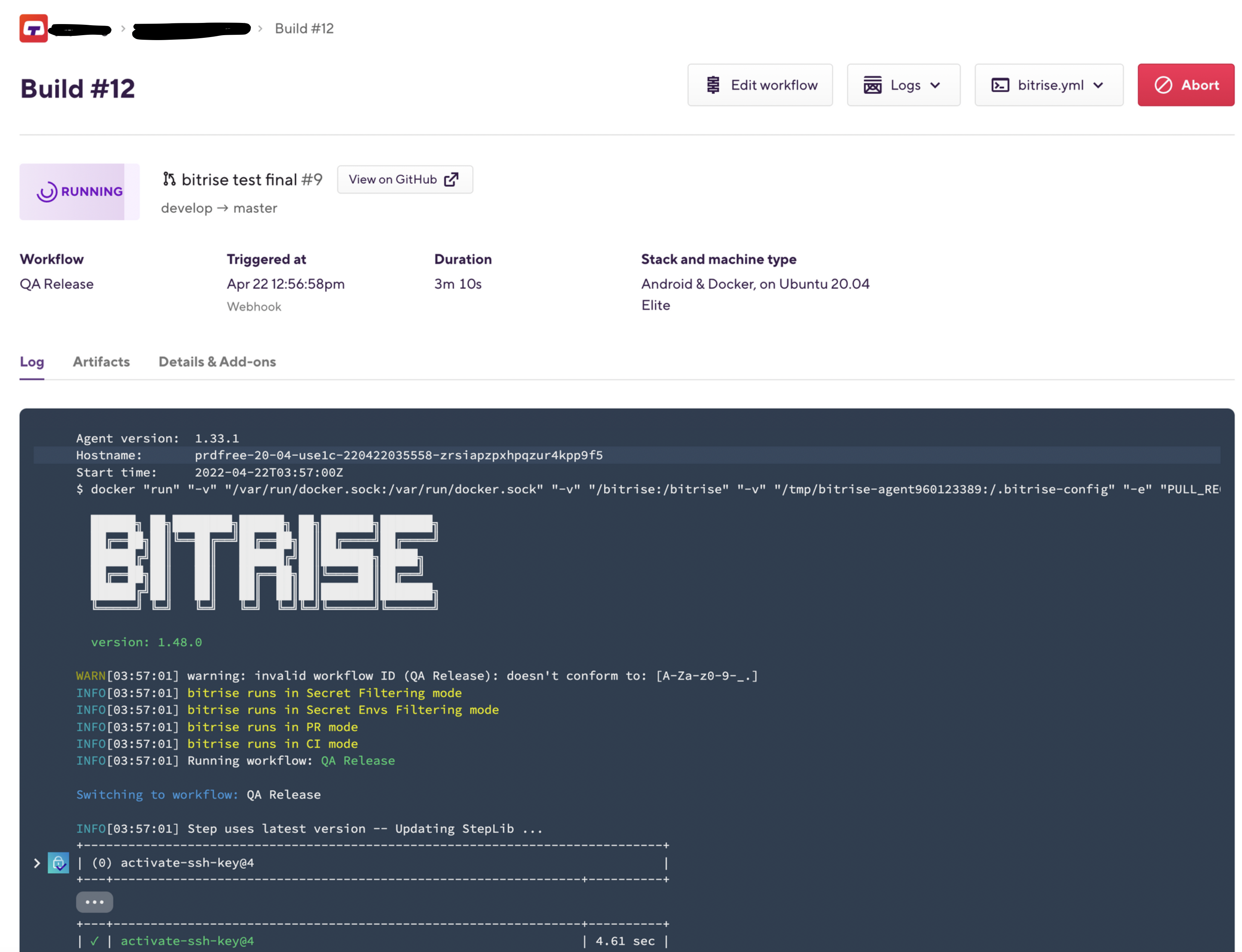Screen dimensions: 1242x952
Task: Expand the activate-ssh-key@4 step log
Action: point(37,863)
